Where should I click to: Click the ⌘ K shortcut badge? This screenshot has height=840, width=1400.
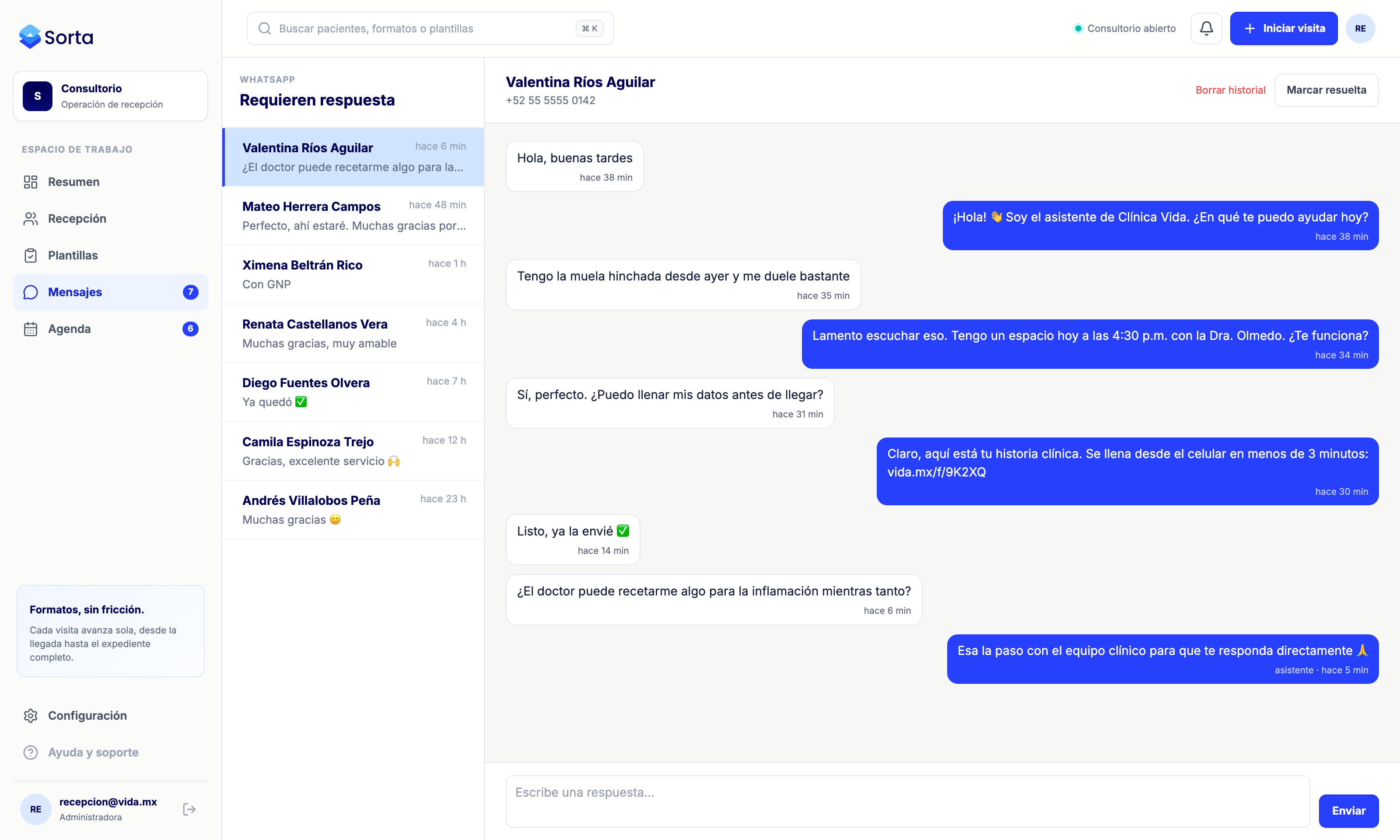[x=590, y=28]
